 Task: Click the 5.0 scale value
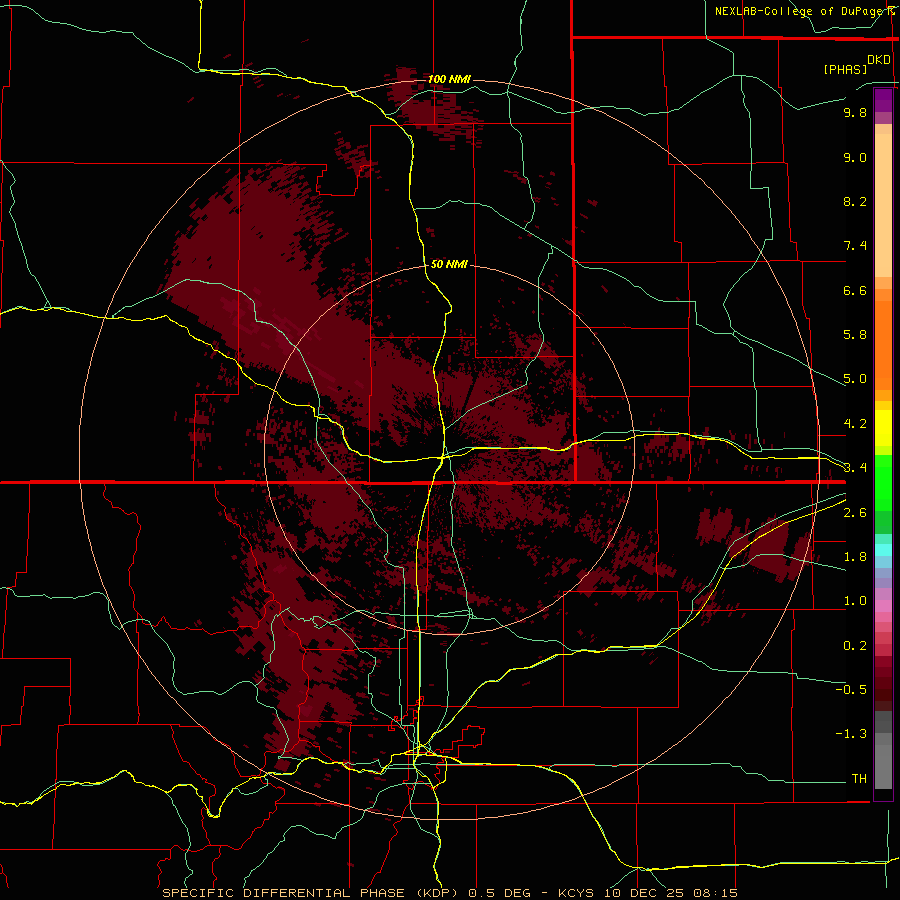click(x=855, y=379)
